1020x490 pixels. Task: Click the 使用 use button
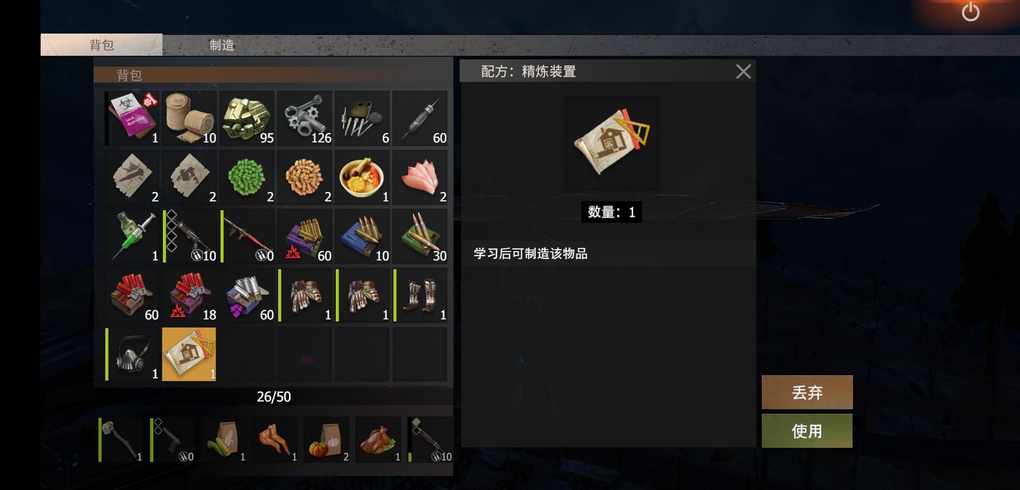(x=807, y=431)
